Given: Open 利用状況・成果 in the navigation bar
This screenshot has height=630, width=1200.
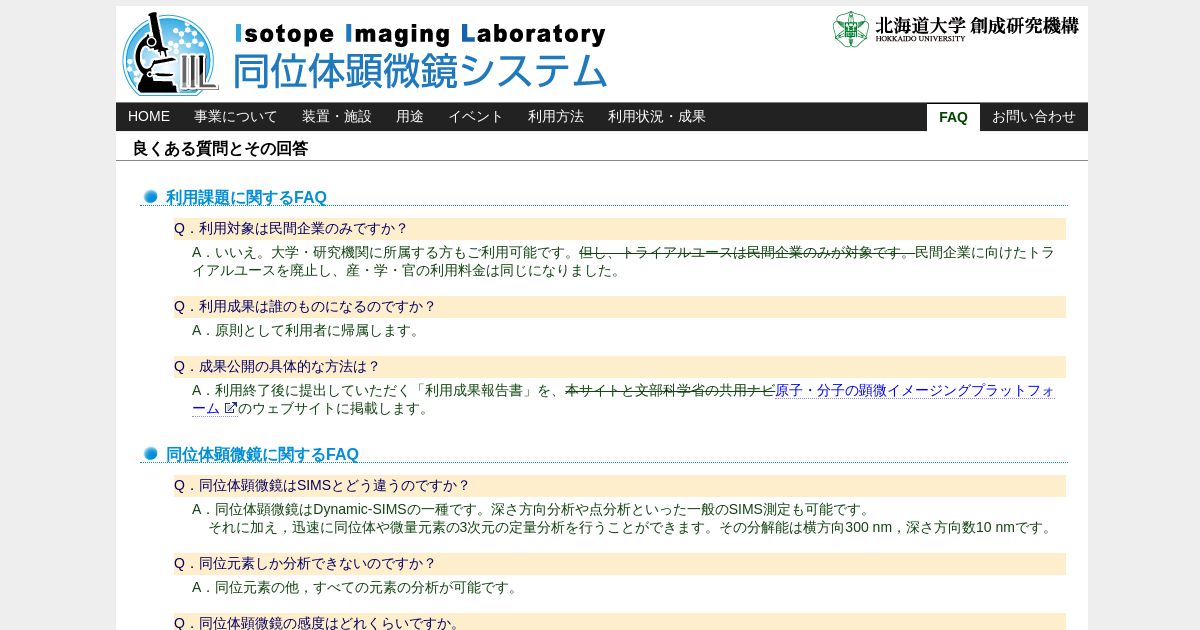Looking at the screenshot, I should (657, 116).
